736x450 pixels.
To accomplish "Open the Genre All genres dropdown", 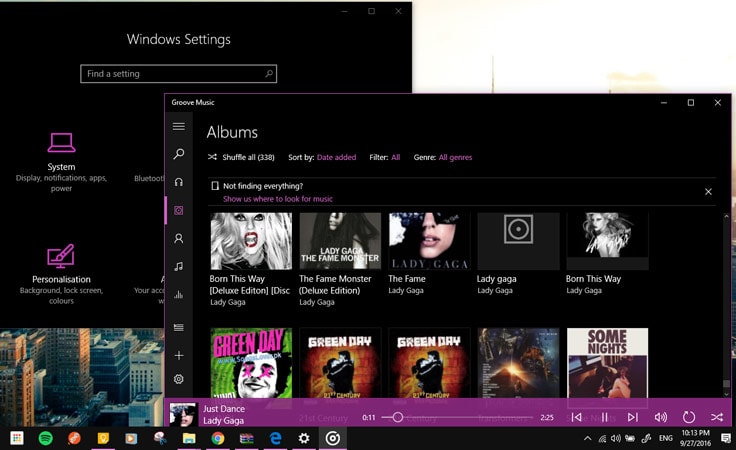I will click(x=455, y=157).
